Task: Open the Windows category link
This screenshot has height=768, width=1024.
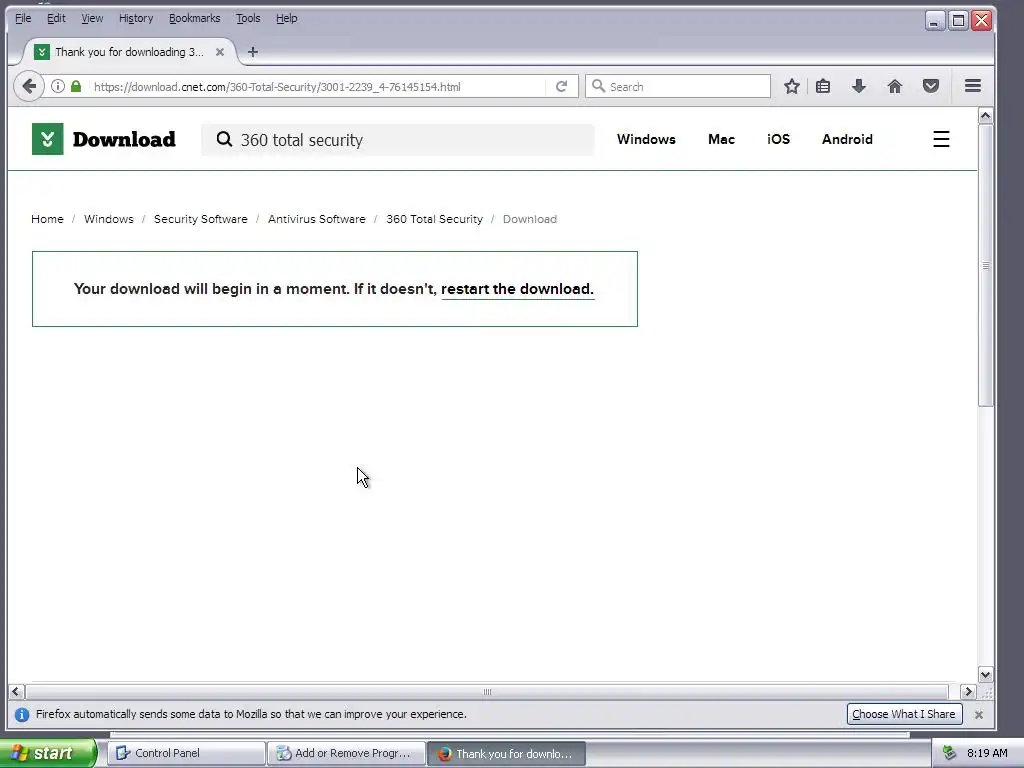Action: click(x=646, y=139)
